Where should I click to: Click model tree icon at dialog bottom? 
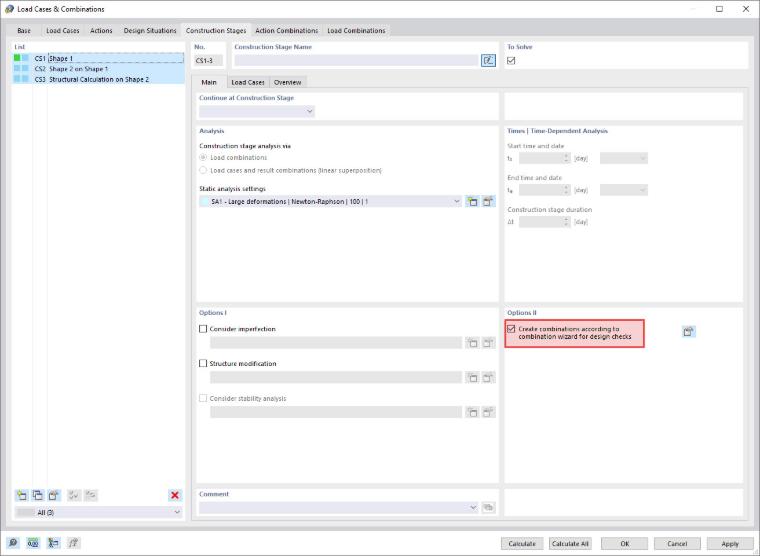coord(53,543)
